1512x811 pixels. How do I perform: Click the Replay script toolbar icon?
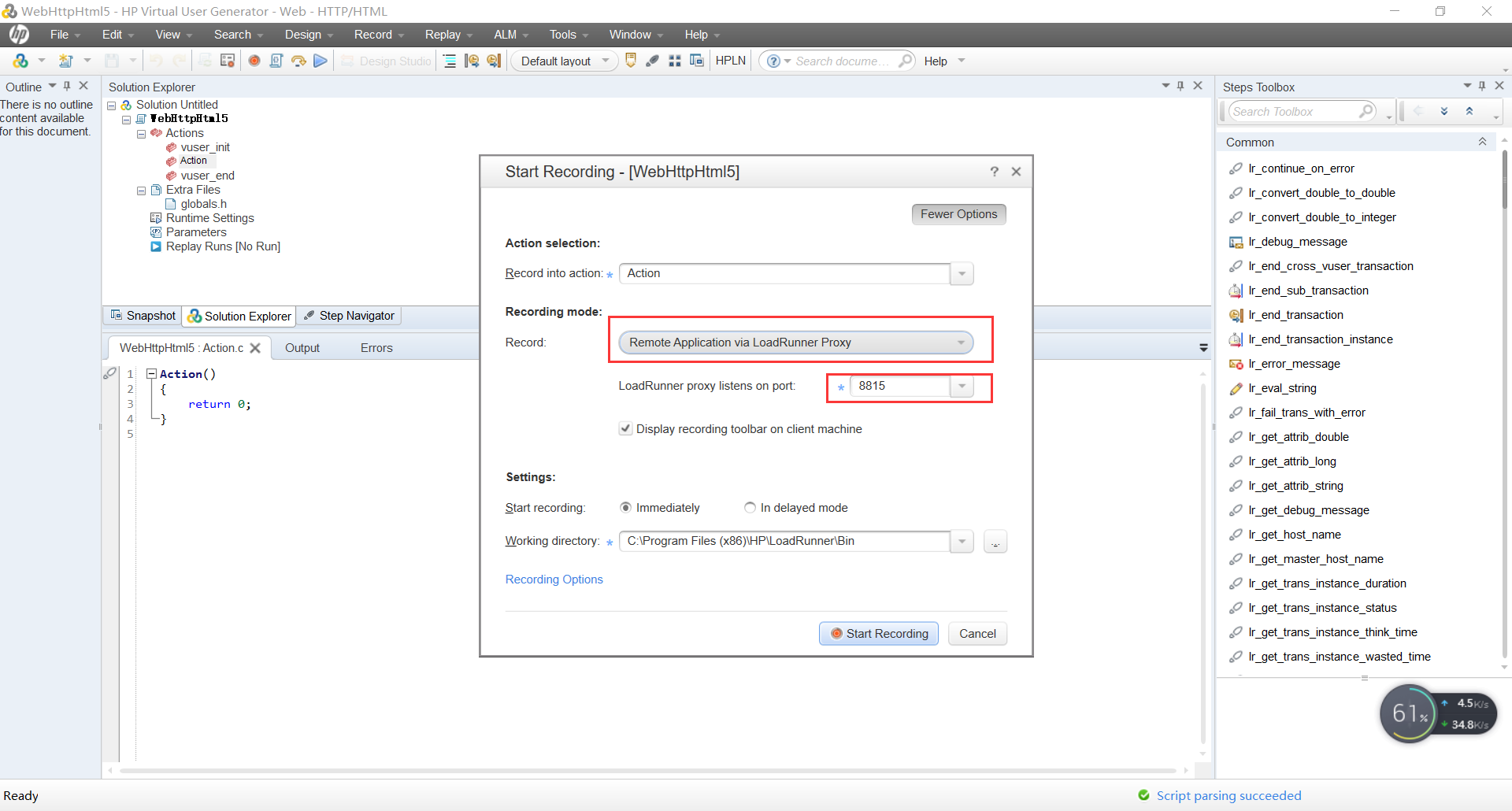(320, 61)
